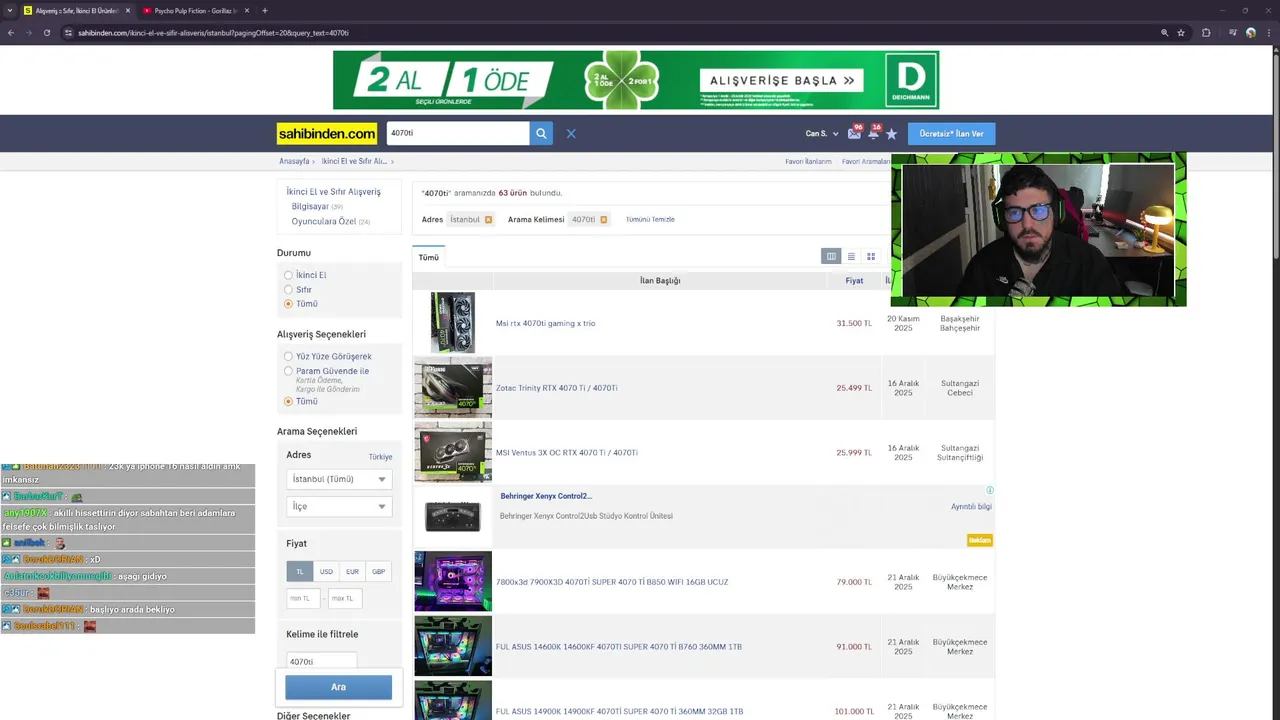The image size is (1280, 720).
Task: Open the notifications bell icon
Action: point(873,133)
